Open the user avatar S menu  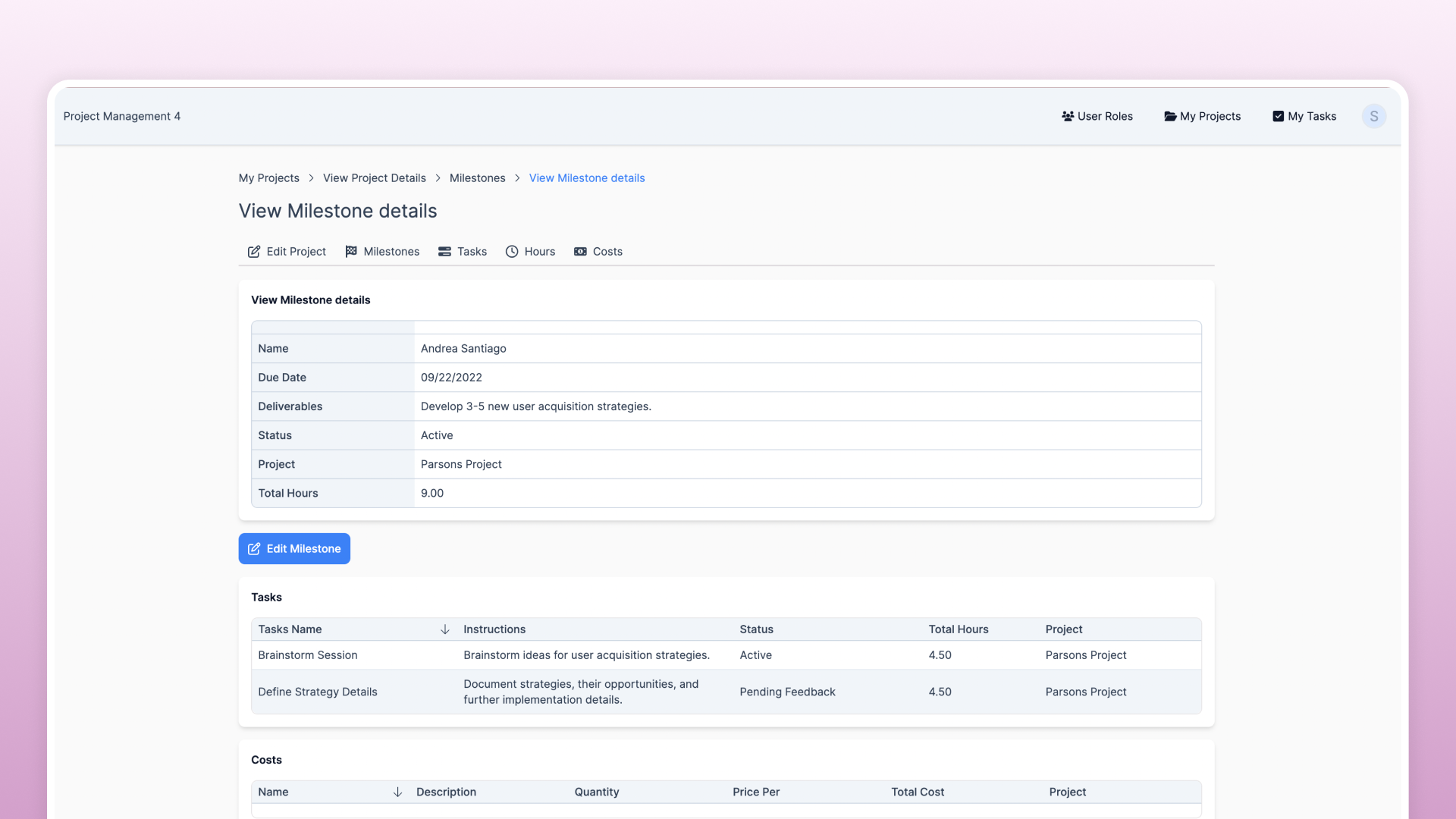[1373, 116]
